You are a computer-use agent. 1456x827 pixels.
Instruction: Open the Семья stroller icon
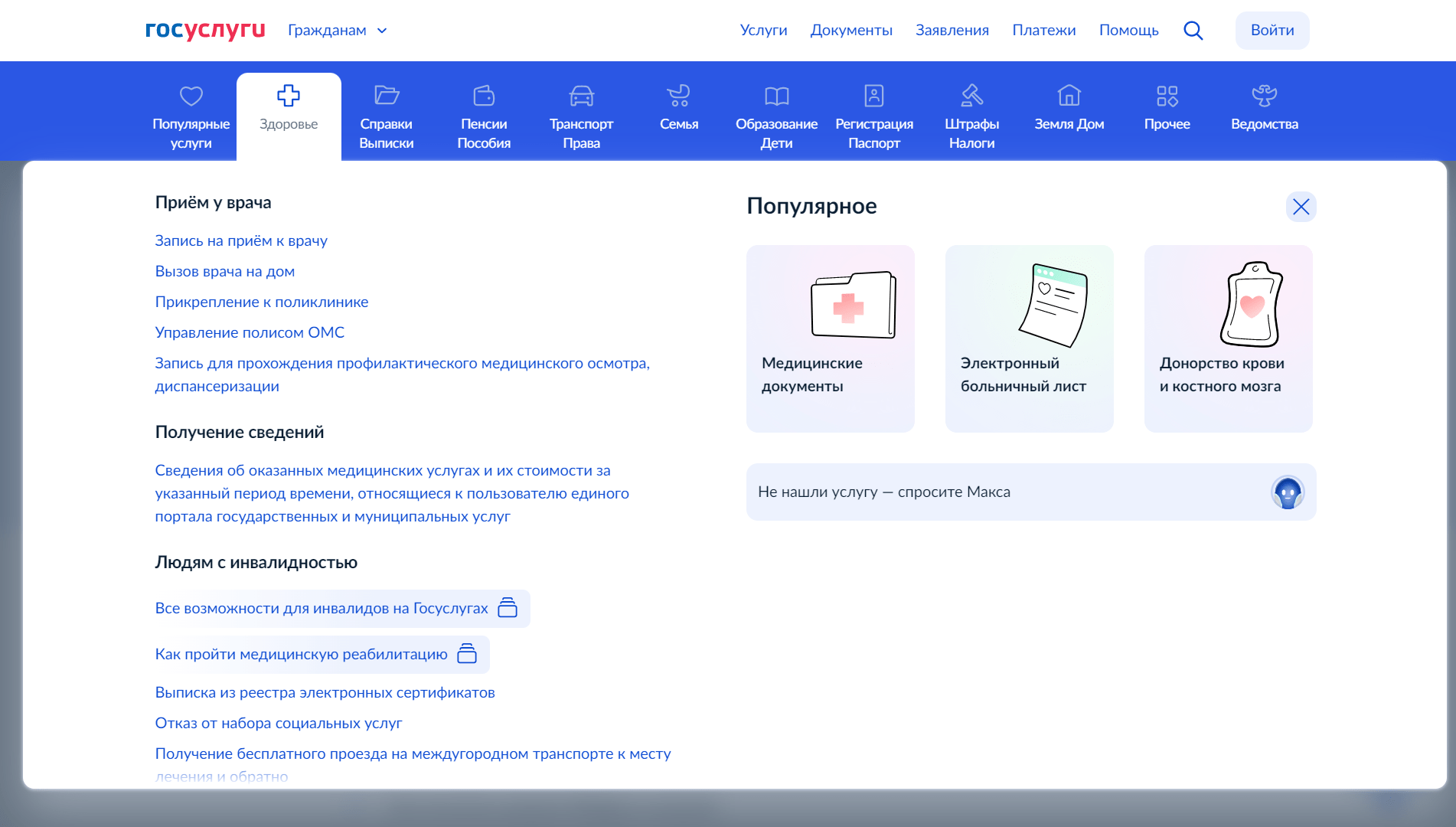point(678,96)
